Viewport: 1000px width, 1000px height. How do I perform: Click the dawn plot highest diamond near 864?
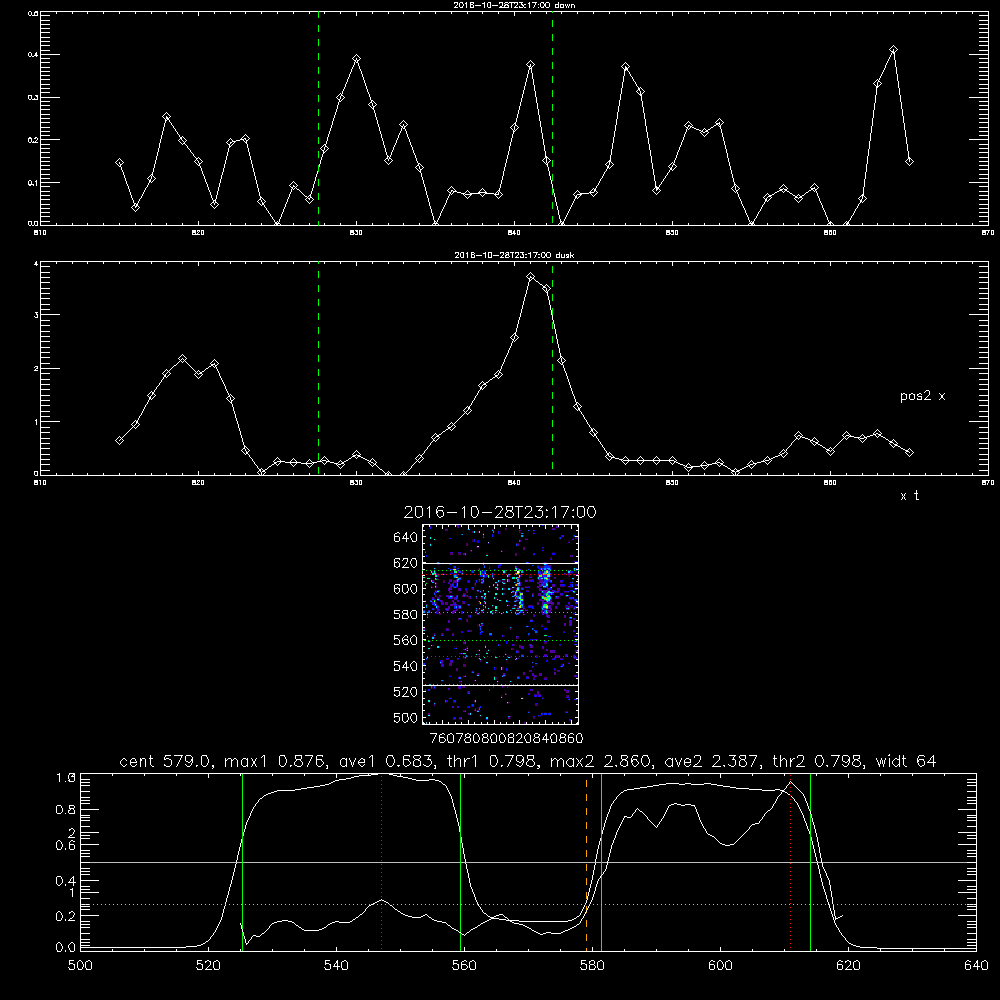(x=893, y=49)
